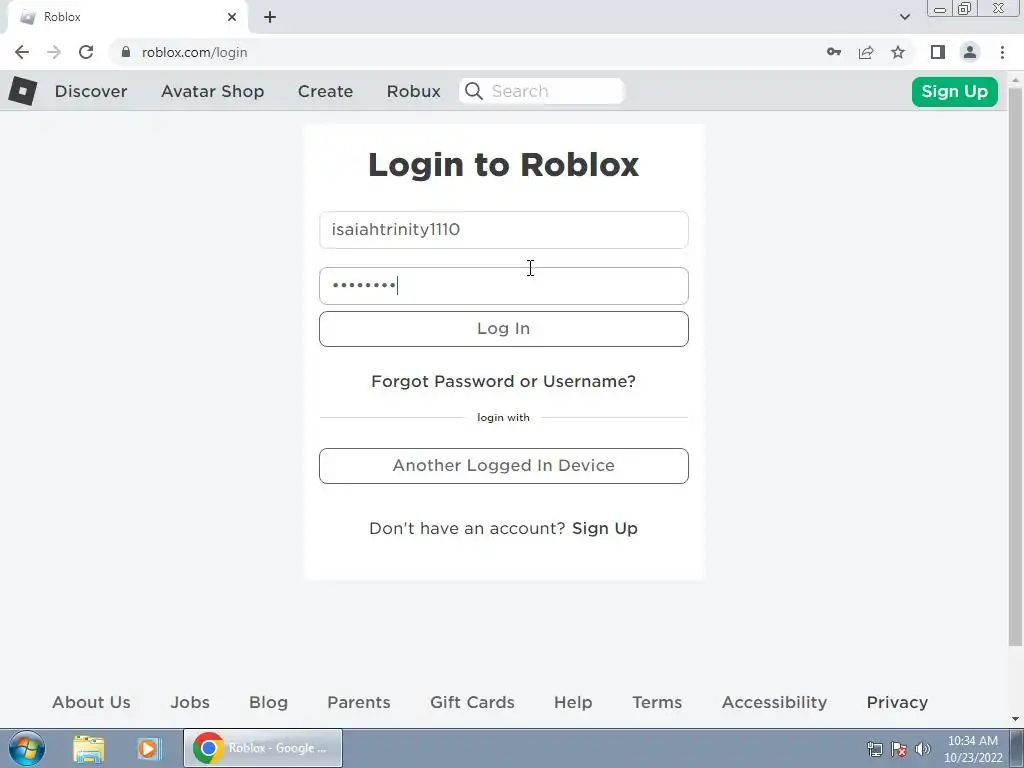Open the browser side panel icon
The image size is (1024, 768).
click(x=938, y=52)
